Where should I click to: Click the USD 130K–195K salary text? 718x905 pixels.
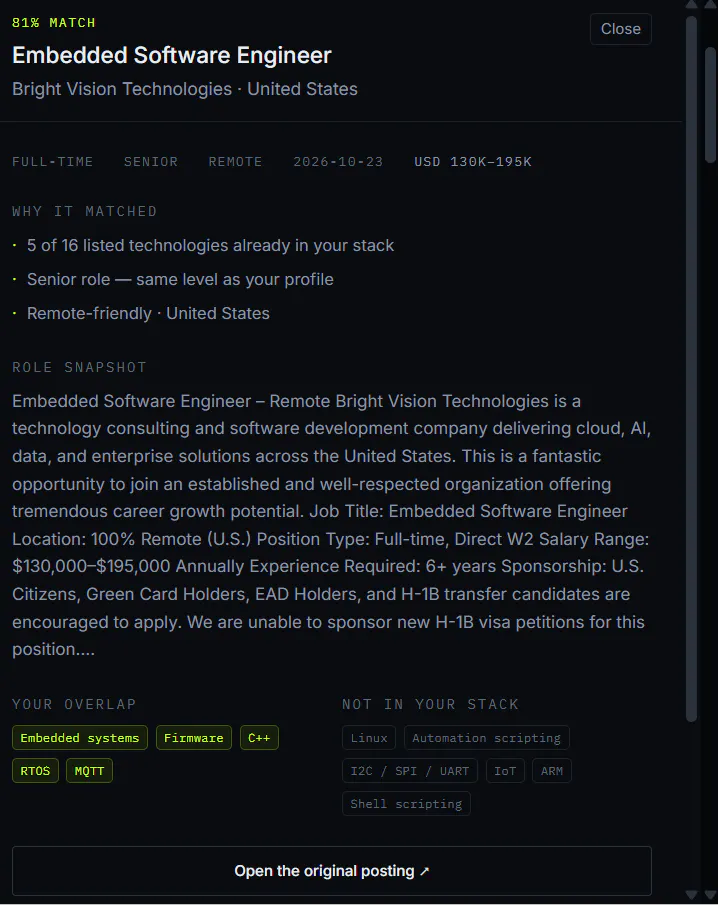tap(473, 162)
